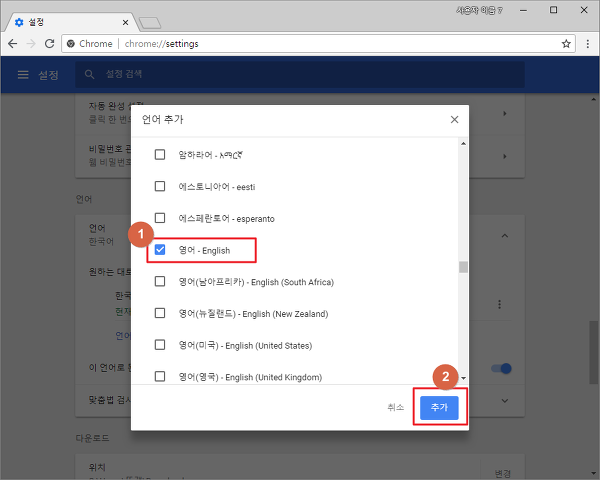Maximize the Chrome window
The height and width of the screenshot is (480, 600).
point(553,10)
